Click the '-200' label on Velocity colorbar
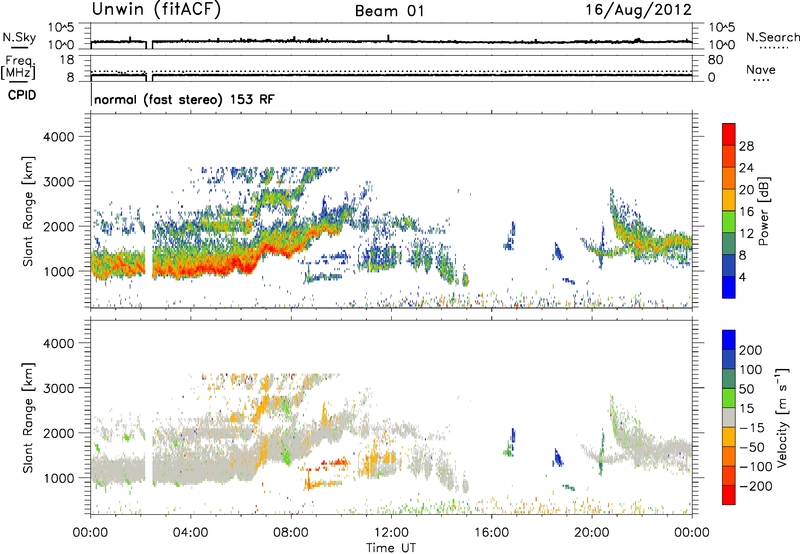This screenshot has width=800, height=554. pos(756,486)
